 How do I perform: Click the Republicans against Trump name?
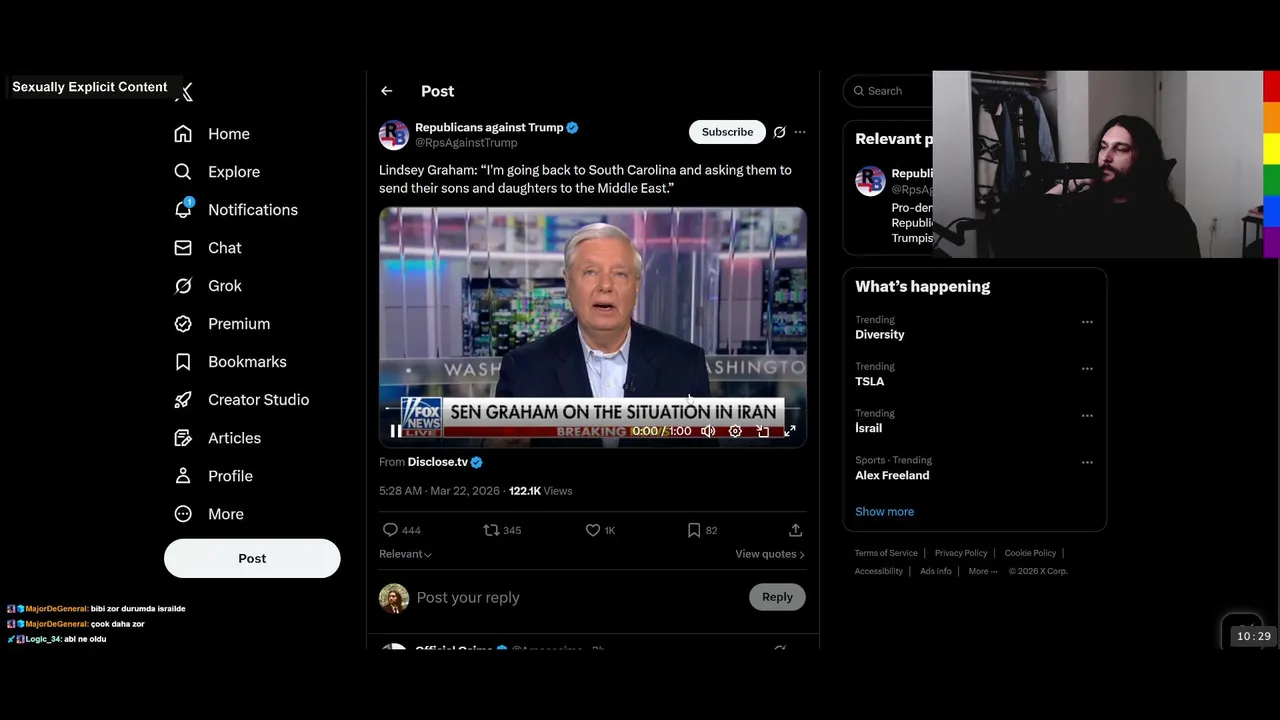click(x=489, y=127)
